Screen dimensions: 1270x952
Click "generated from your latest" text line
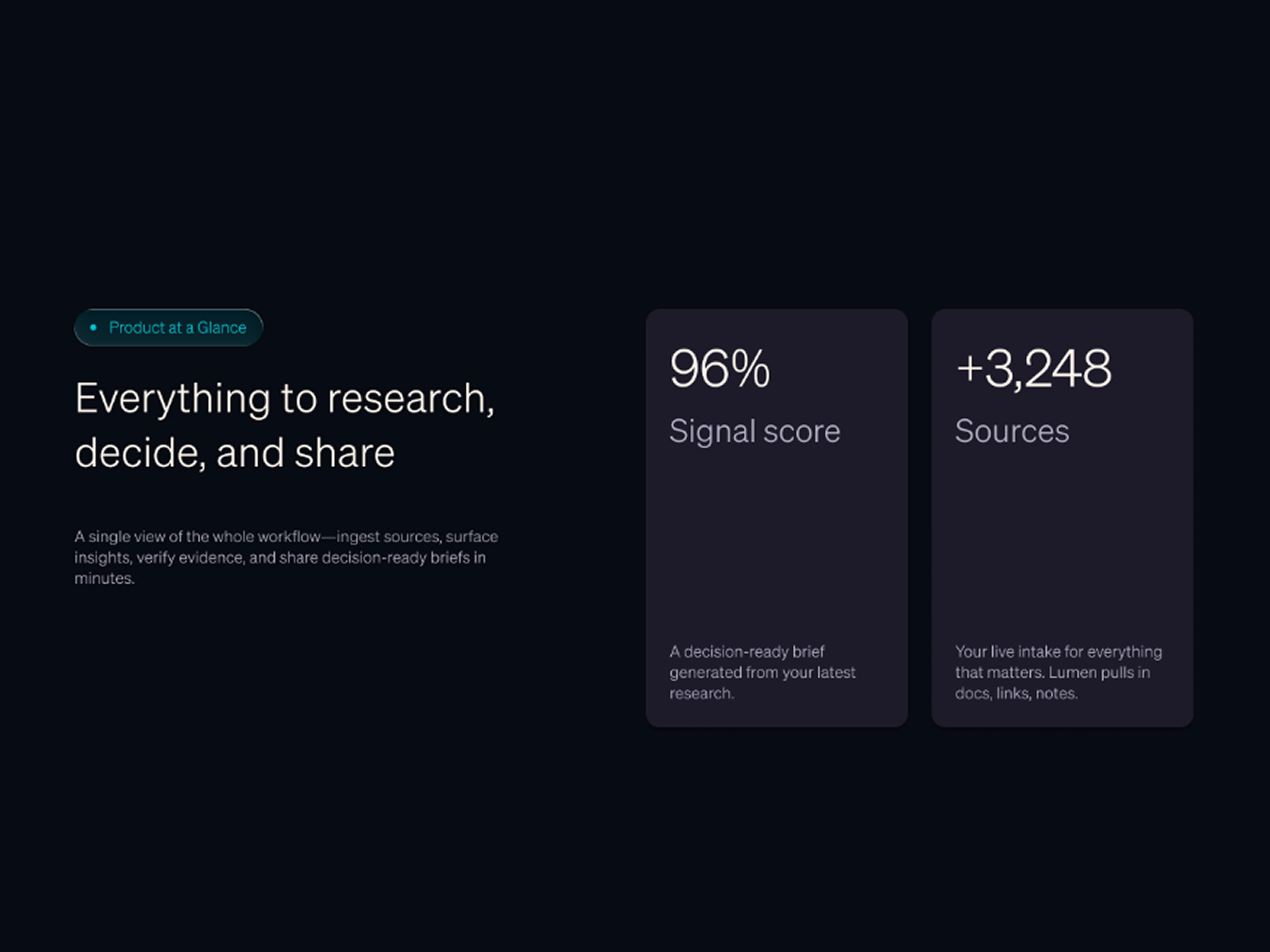tap(762, 672)
